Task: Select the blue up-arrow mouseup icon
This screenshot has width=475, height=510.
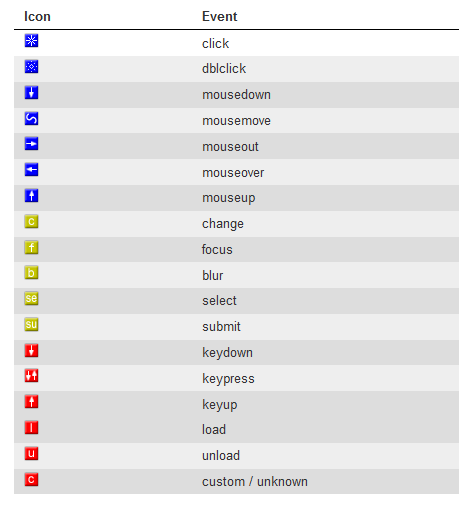Action: (x=31, y=196)
